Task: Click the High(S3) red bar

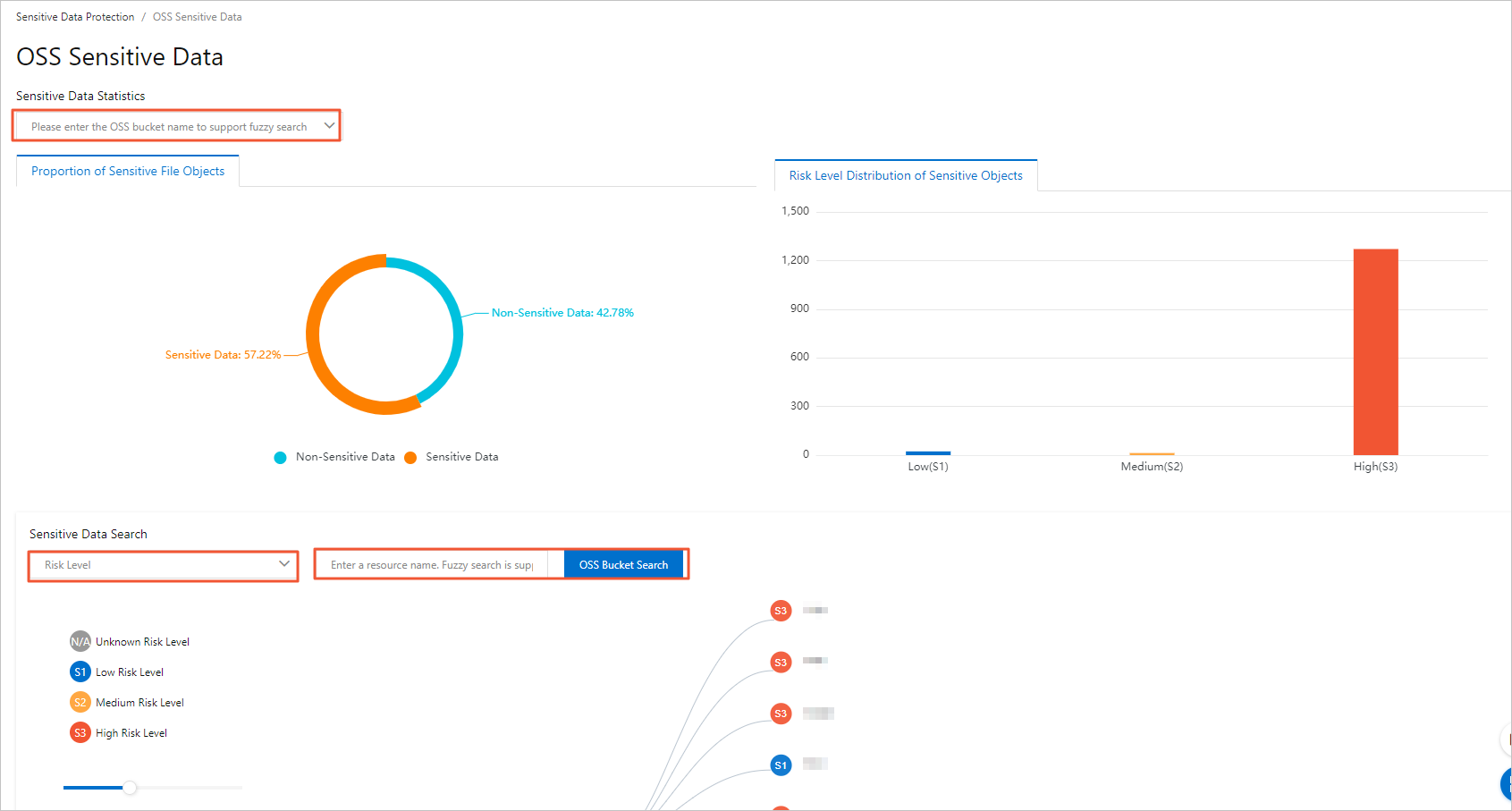Action: tap(1375, 351)
